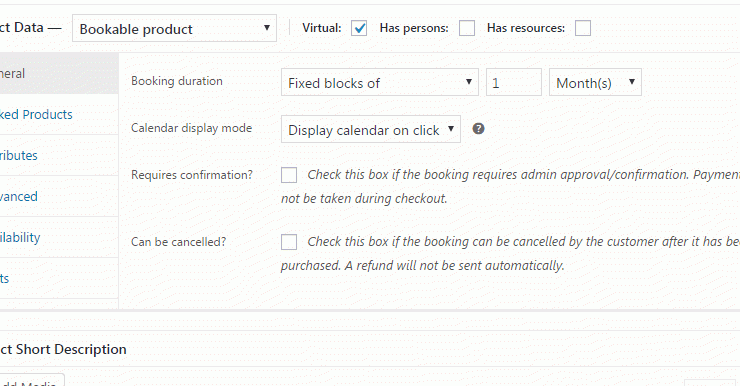The image size is (740, 386).
Task: Tick the Can be cancelled checkbox
Action: coord(289,242)
